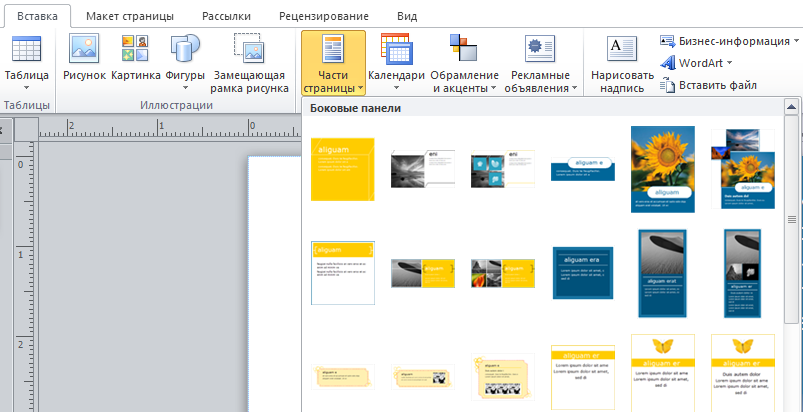Switch to the Макет страницы tab

click(x=129, y=17)
